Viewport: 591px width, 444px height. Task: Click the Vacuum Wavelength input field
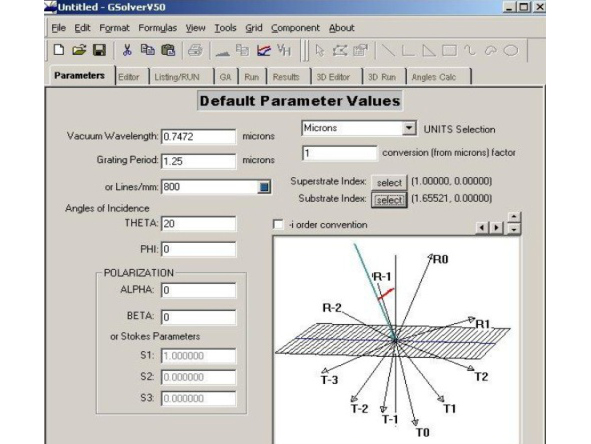(198, 136)
